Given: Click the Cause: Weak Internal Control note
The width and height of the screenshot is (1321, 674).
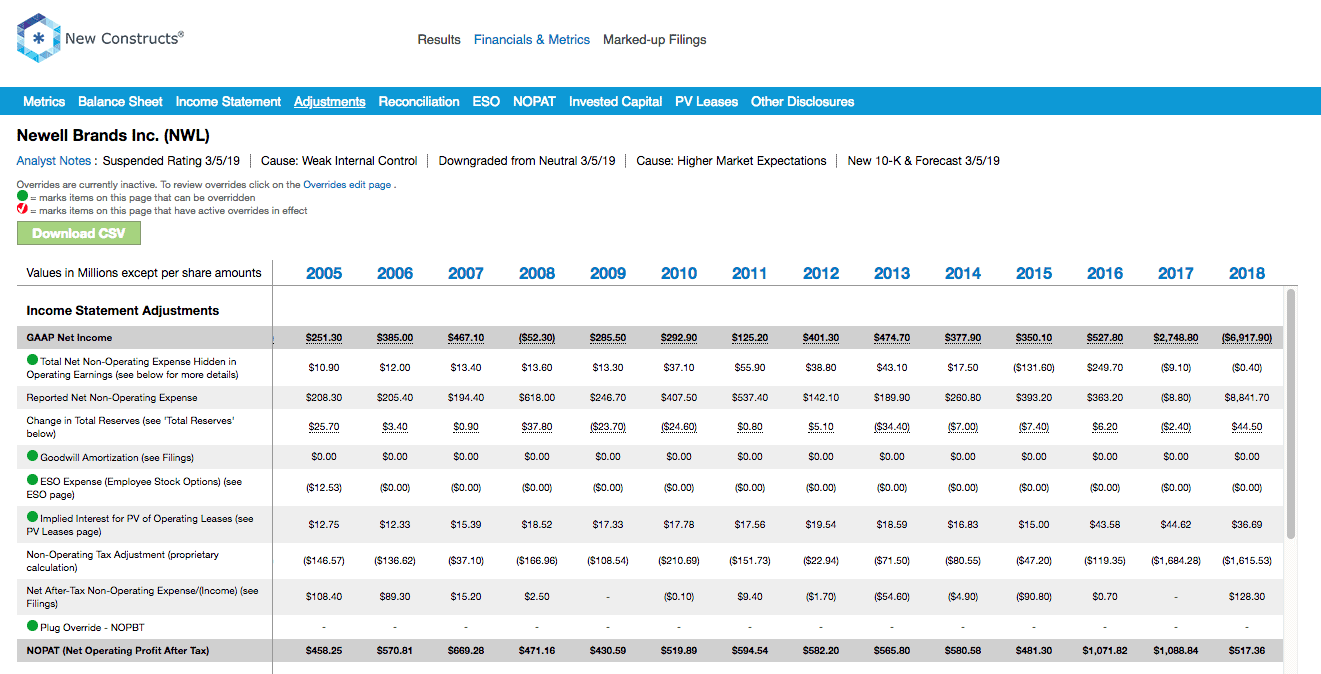Looking at the screenshot, I should 339,160.
